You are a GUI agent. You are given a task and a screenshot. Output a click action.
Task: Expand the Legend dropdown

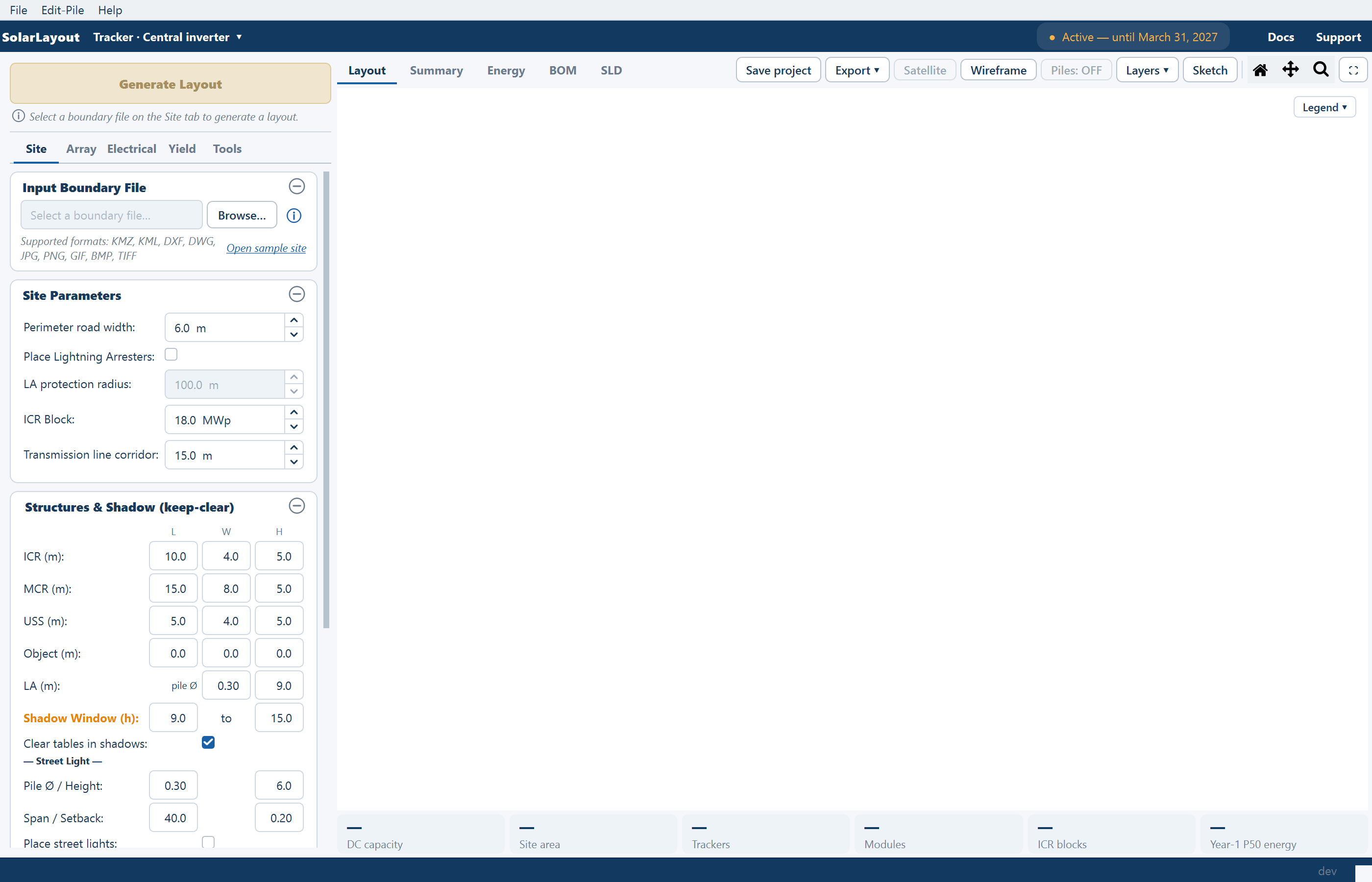(1324, 107)
